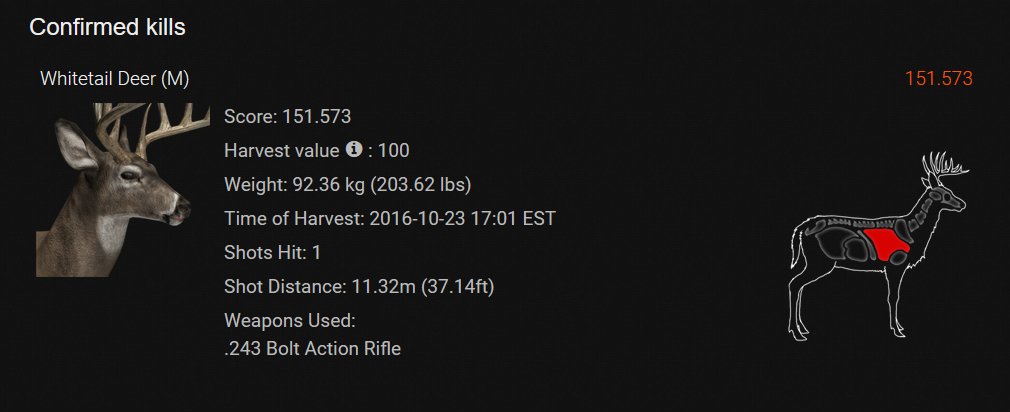Select the Shots Hit: 1 line
This screenshot has width=1010, height=412.
272,253
